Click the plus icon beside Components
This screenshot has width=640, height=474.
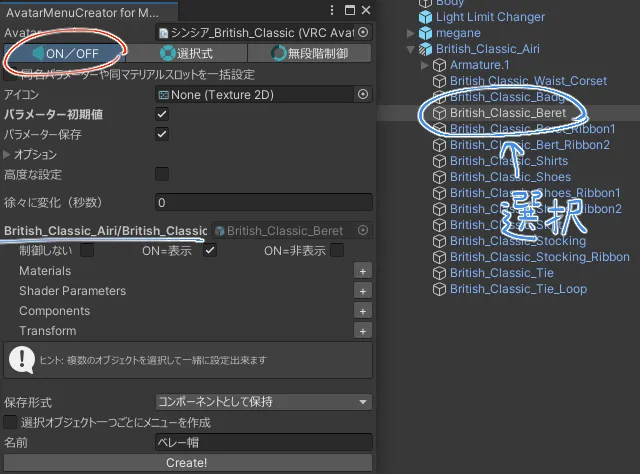[x=363, y=311]
